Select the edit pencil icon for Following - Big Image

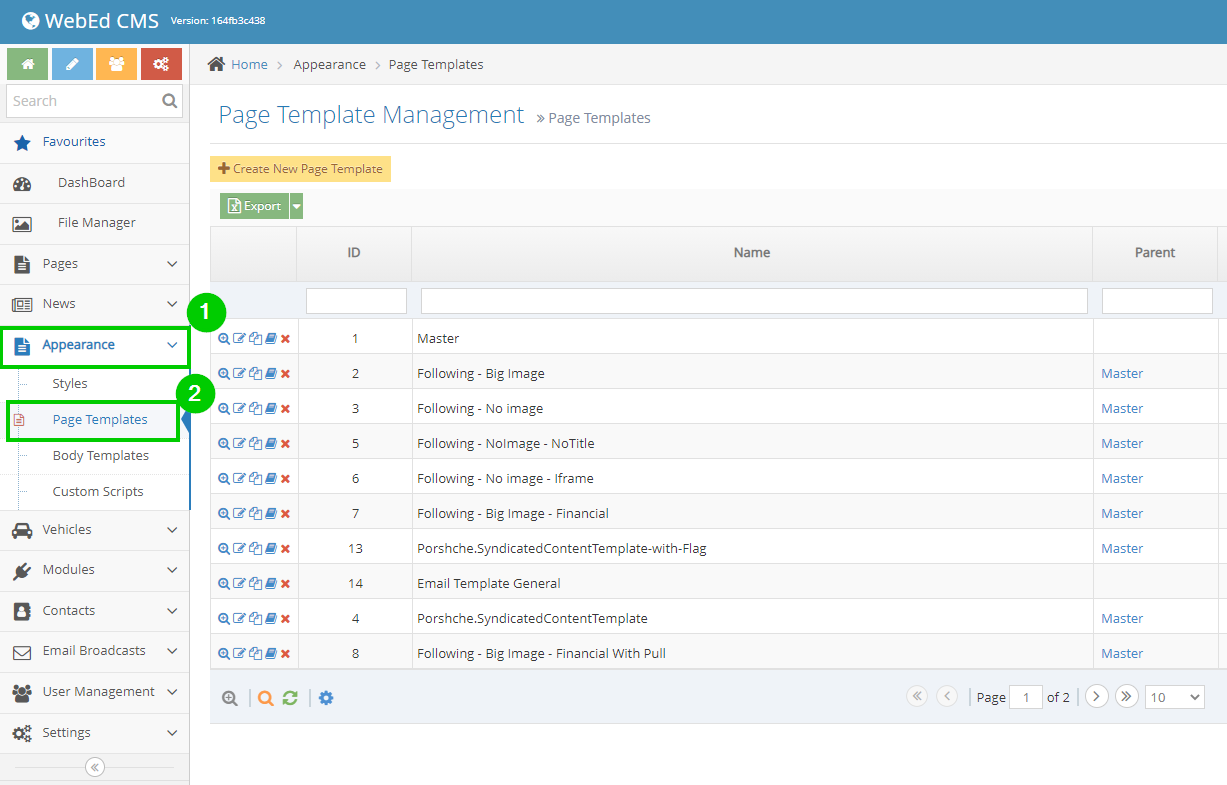coord(238,373)
